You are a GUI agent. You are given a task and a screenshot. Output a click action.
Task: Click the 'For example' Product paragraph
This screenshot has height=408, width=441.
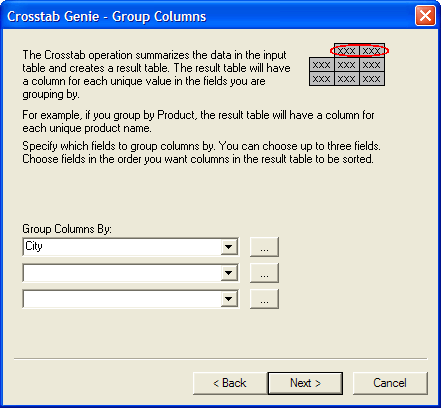pos(198,121)
